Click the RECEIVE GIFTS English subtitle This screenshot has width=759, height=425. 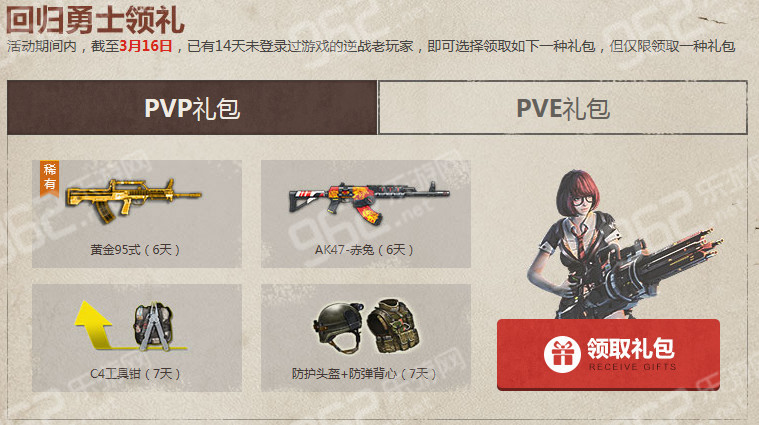pyautogui.click(x=632, y=367)
